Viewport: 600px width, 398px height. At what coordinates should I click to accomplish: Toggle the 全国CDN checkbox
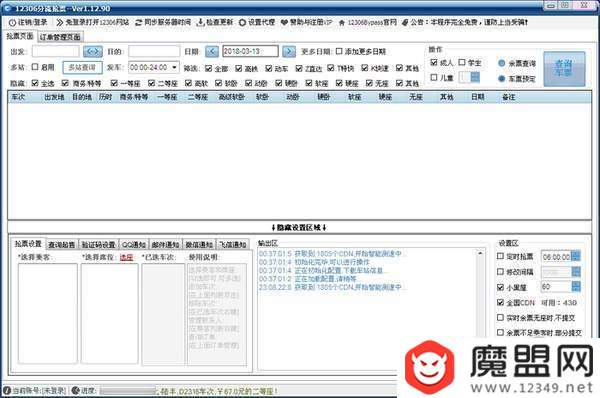point(500,302)
